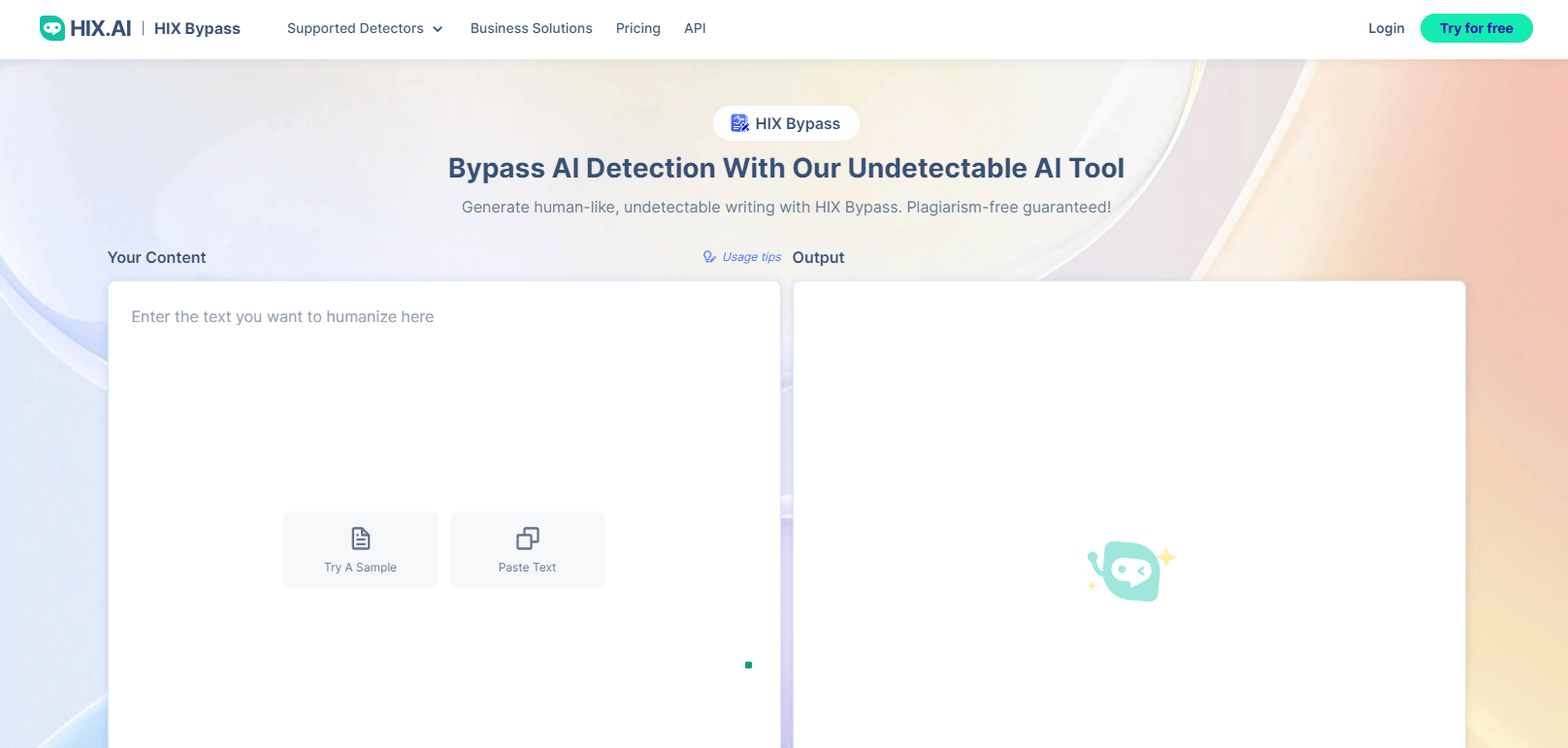The width and height of the screenshot is (1568, 748).
Task: Open Usage tips link
Action: [x=742, y=257]
